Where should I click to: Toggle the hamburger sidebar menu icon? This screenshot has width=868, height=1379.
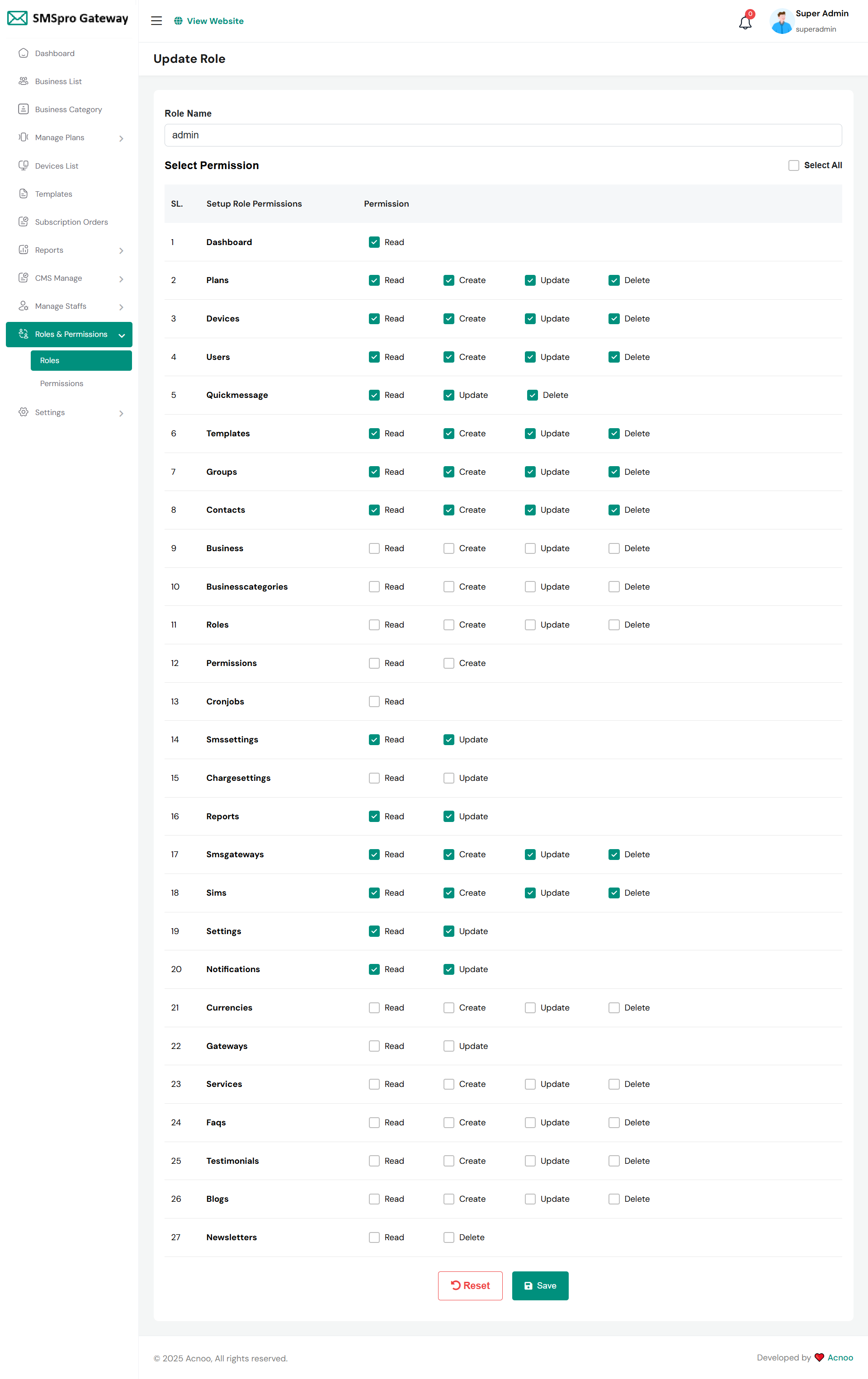(x=156, y=21)
